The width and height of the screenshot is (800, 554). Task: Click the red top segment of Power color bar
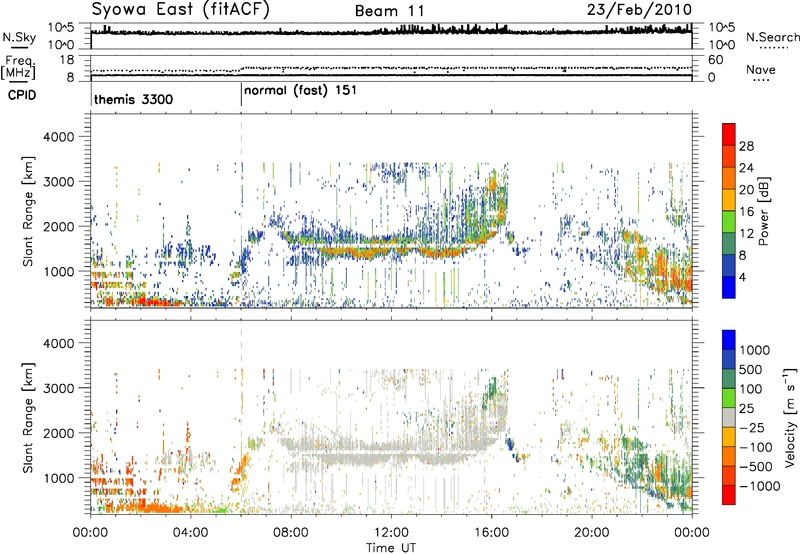coord(729,134)
